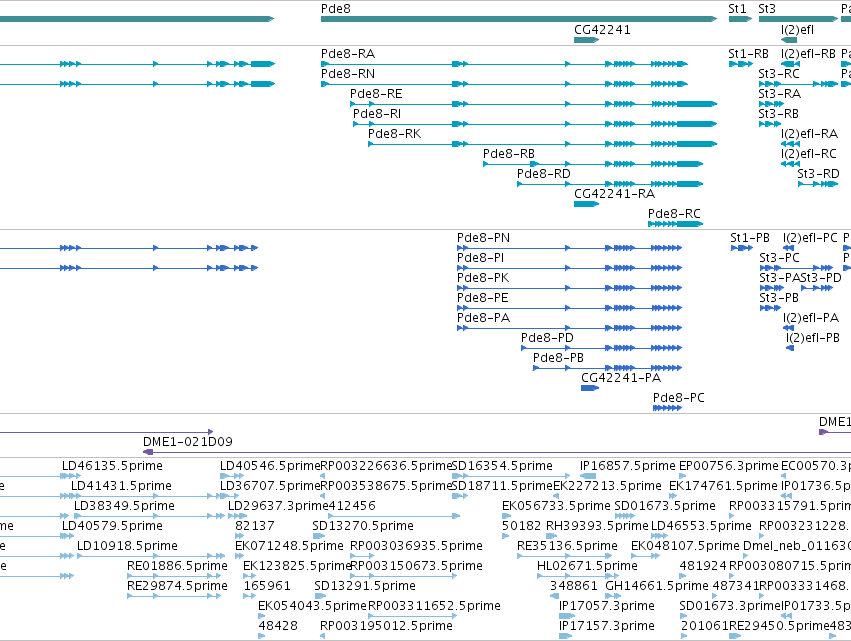This screenshot has height=641, width=851.
Task: Select the CG42241-RA transcript label
Action: point(614,194)
